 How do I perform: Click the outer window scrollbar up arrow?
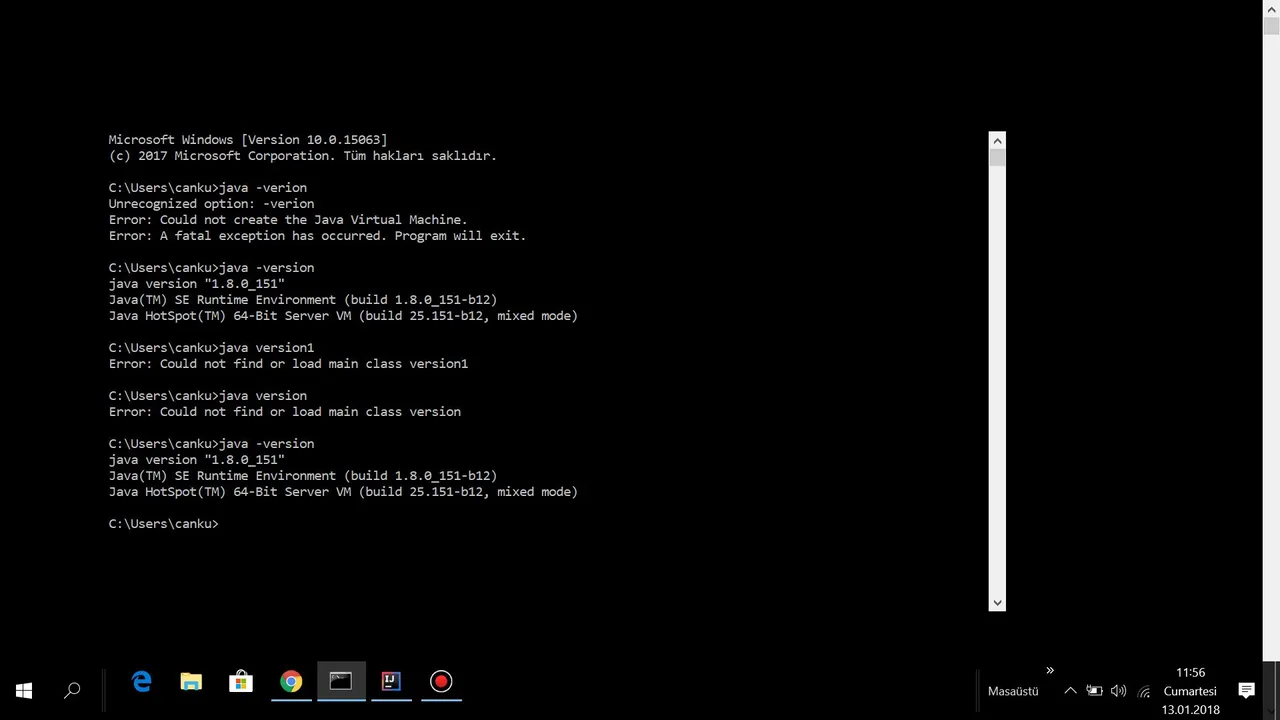click(1272, 8)
